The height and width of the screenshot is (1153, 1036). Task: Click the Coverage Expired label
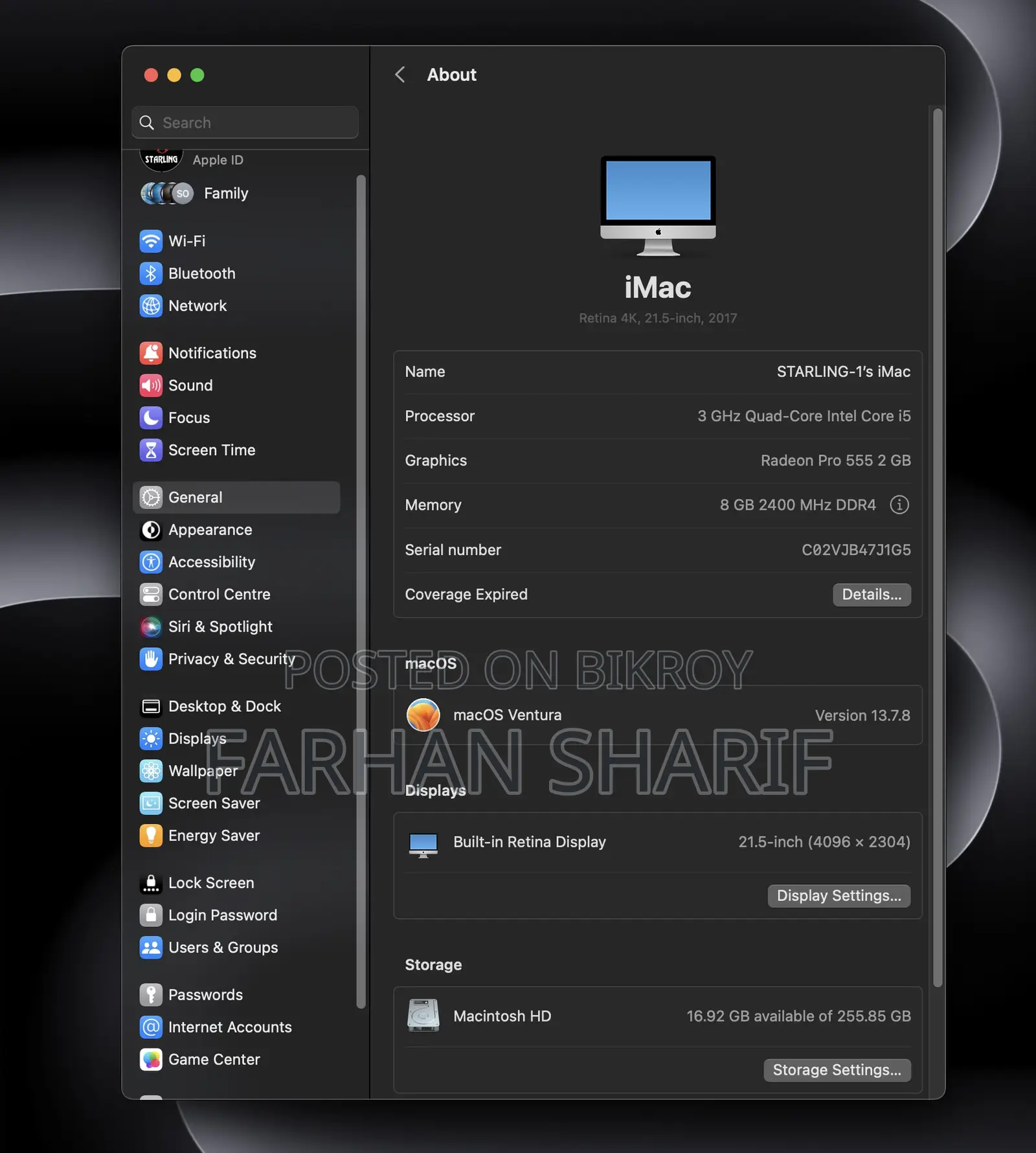466,595
